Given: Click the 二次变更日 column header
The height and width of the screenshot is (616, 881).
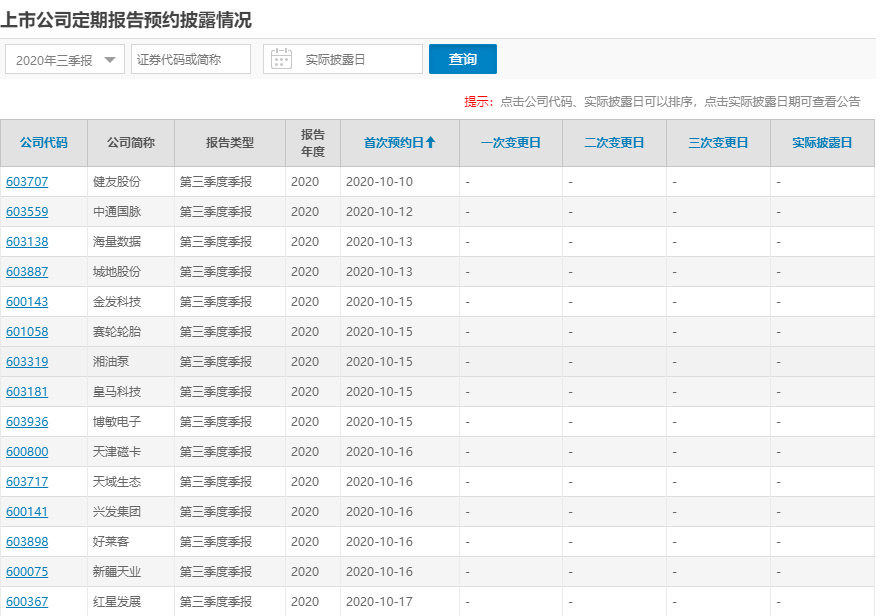Looking at the screenshot, I should click(614, 143).
